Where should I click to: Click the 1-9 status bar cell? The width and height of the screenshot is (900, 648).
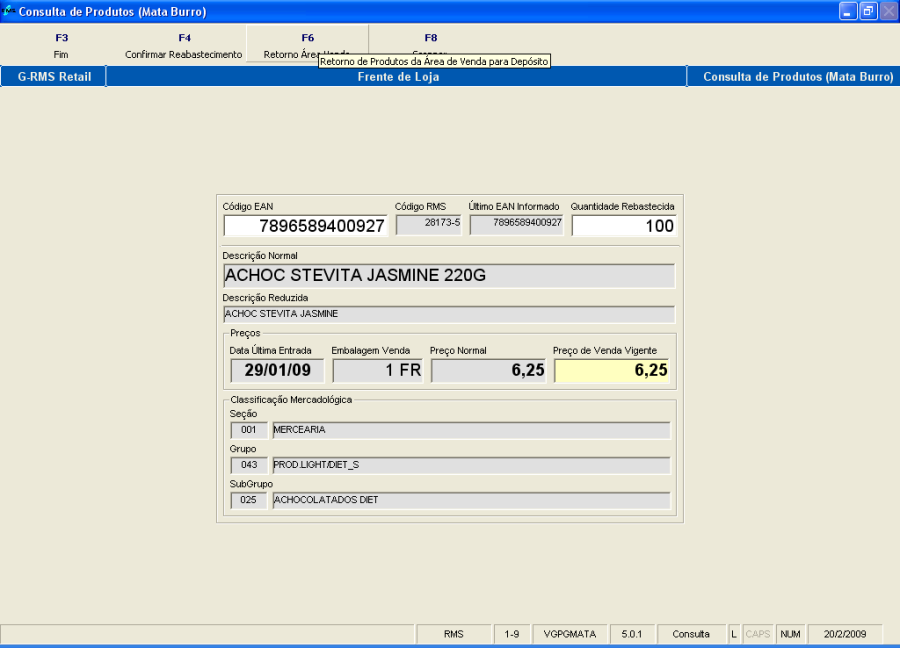pyautogui.click(x=512, y=634)
